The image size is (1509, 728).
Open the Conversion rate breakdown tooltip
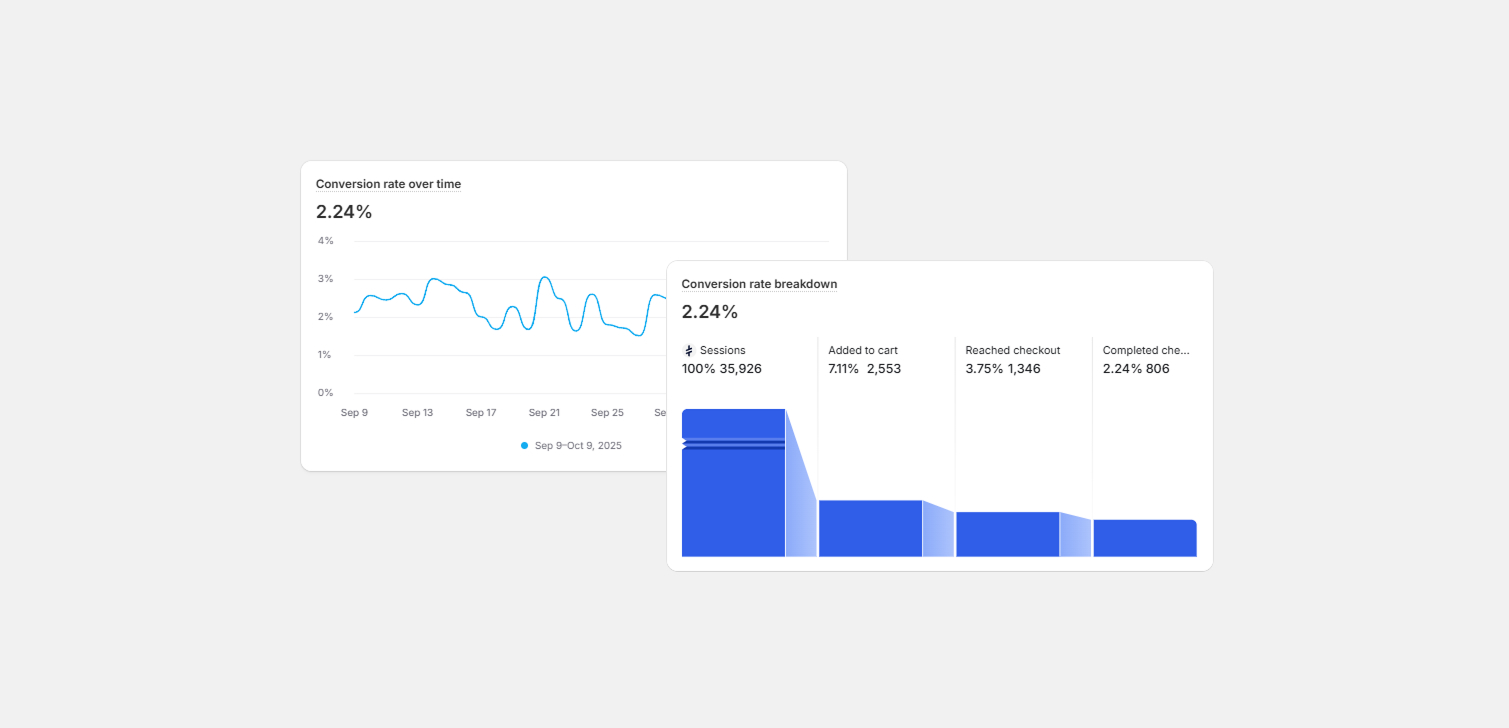[758, 284]
